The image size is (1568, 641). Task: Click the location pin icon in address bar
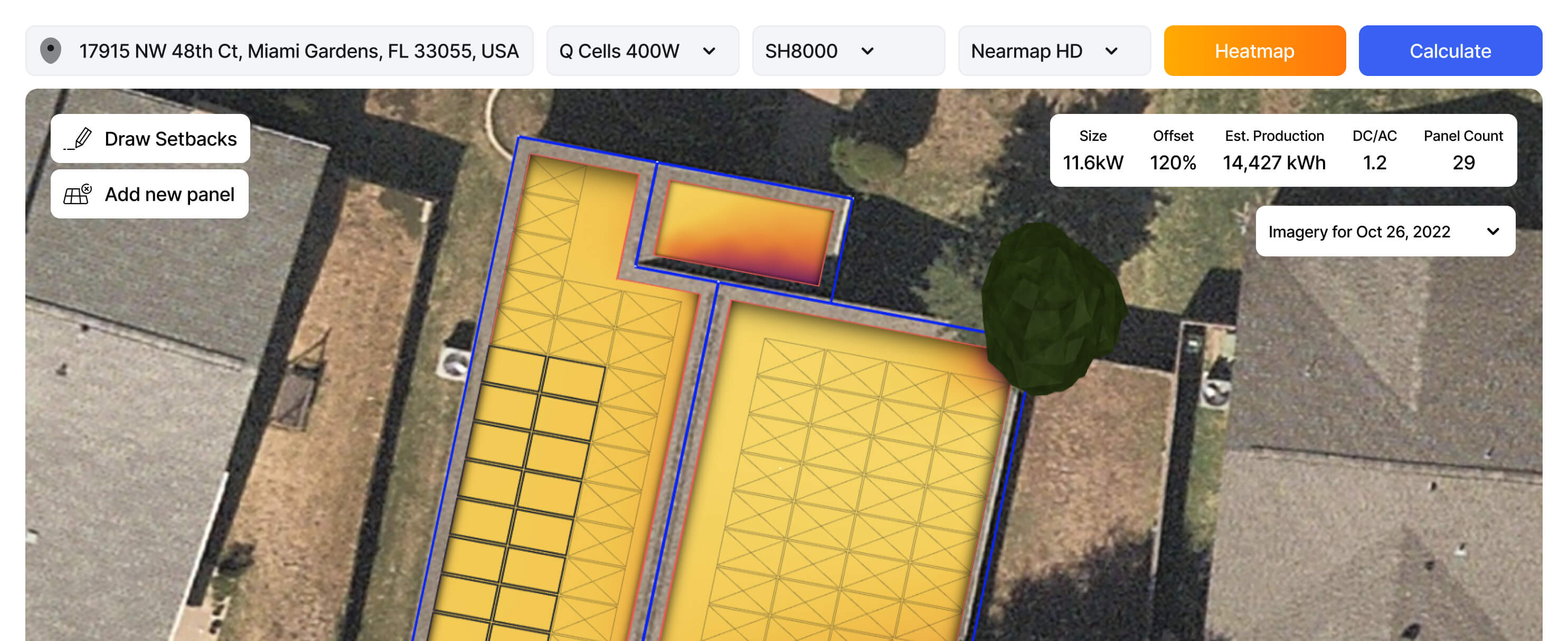51,51
